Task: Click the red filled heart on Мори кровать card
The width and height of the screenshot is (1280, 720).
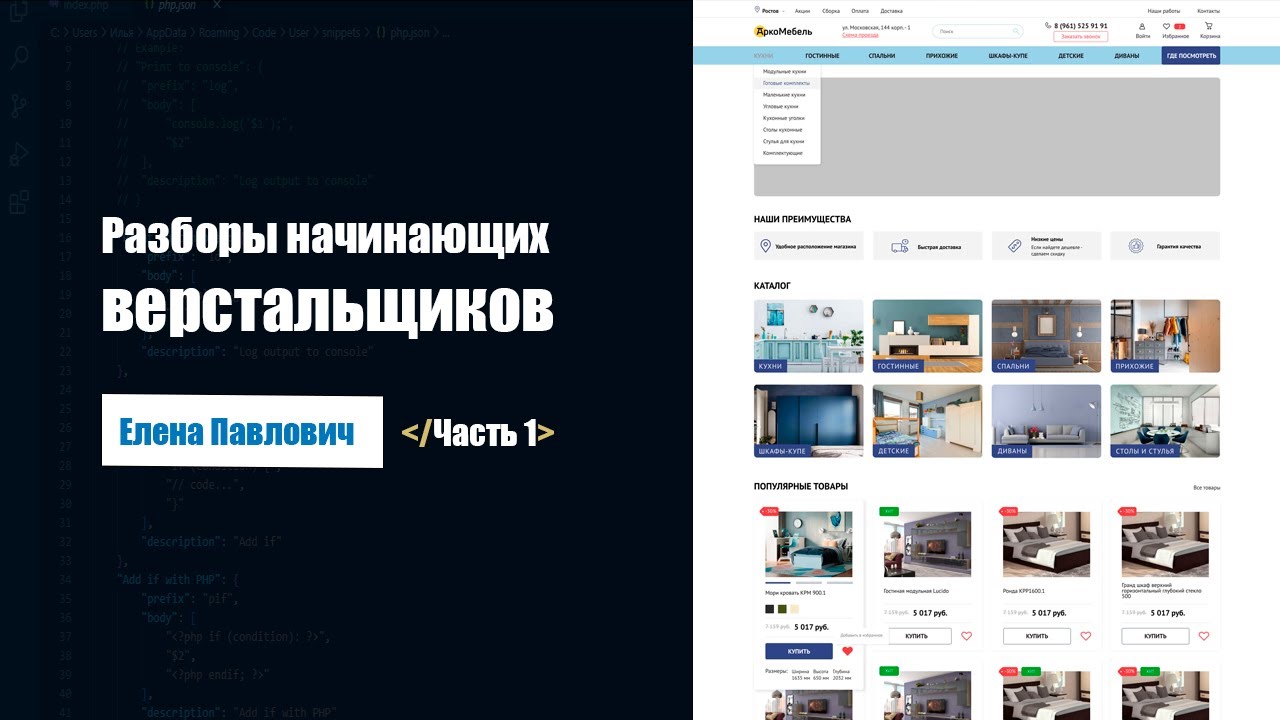Action: coord(847,651)
